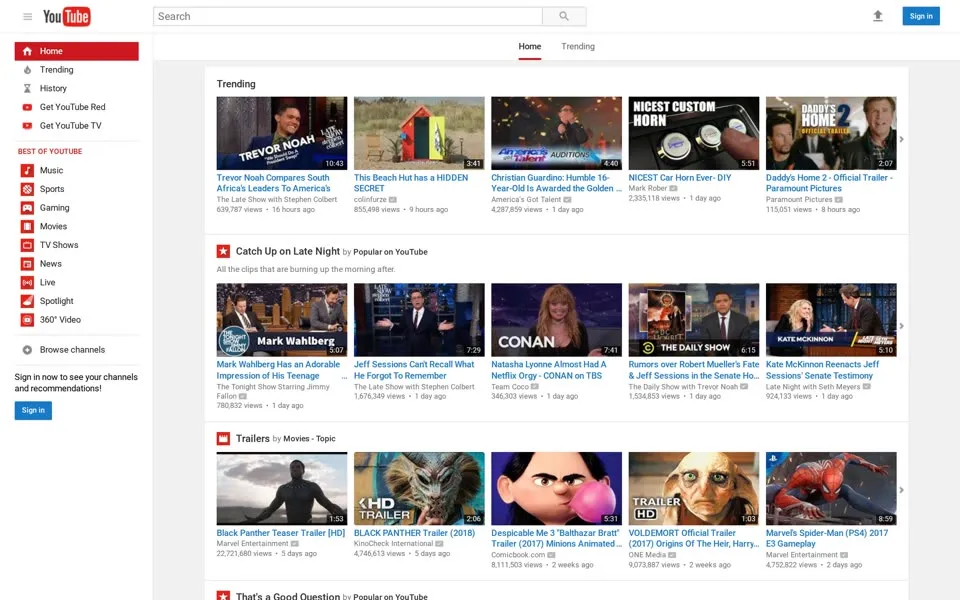Click the YouTube logo
Screen dimensions: 960x600
coord(67,17)
